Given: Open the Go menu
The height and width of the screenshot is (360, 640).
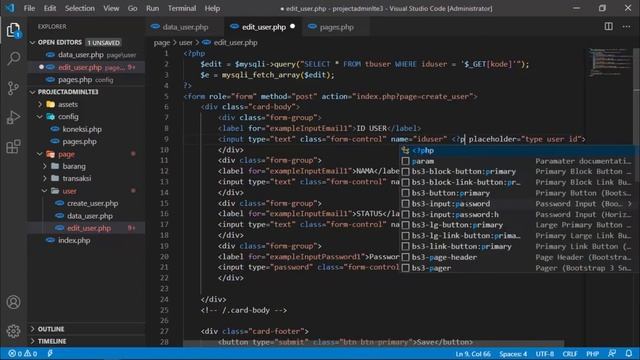Looking at the screenshot, I should click(132, 8).
